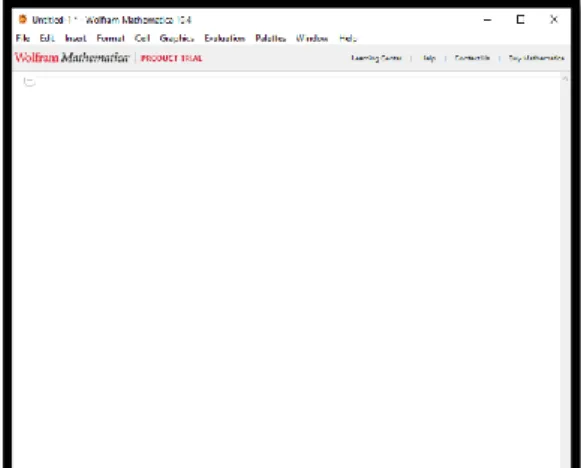
Task: Open the Help menu in the menu bar
Action: coord(348,38)
